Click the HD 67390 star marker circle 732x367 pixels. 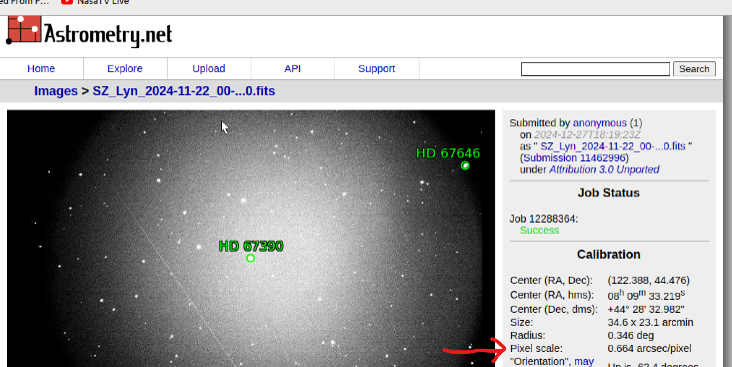(x=250, y=258)
